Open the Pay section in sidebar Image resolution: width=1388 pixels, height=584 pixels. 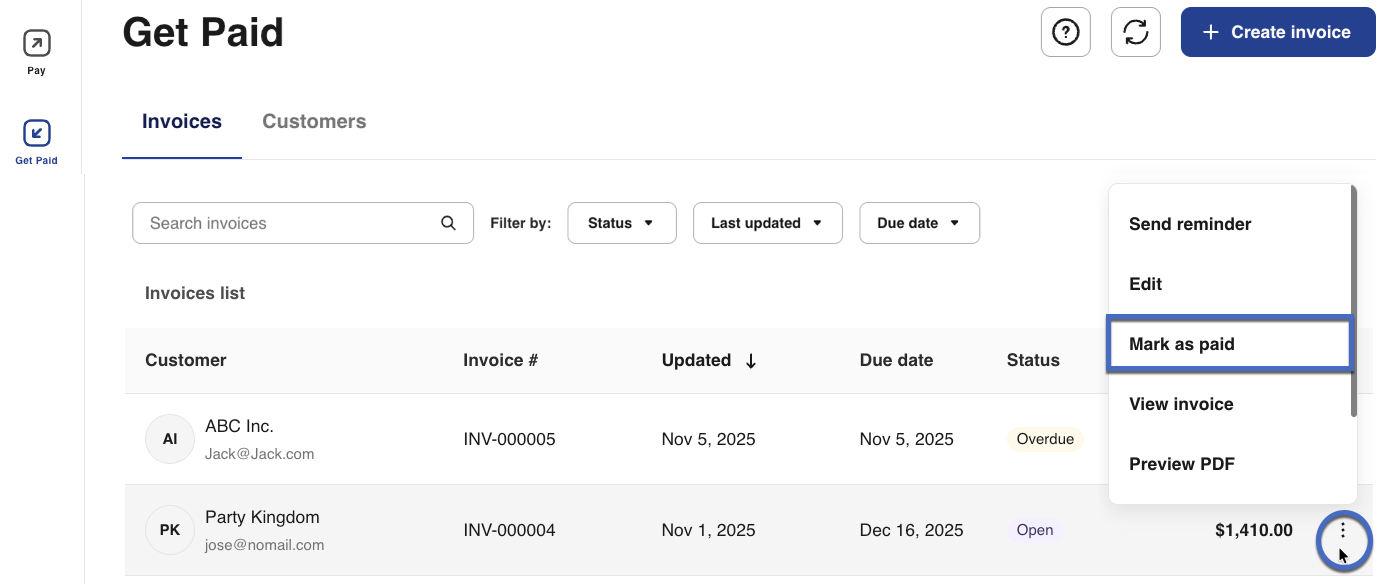(37, 44)
